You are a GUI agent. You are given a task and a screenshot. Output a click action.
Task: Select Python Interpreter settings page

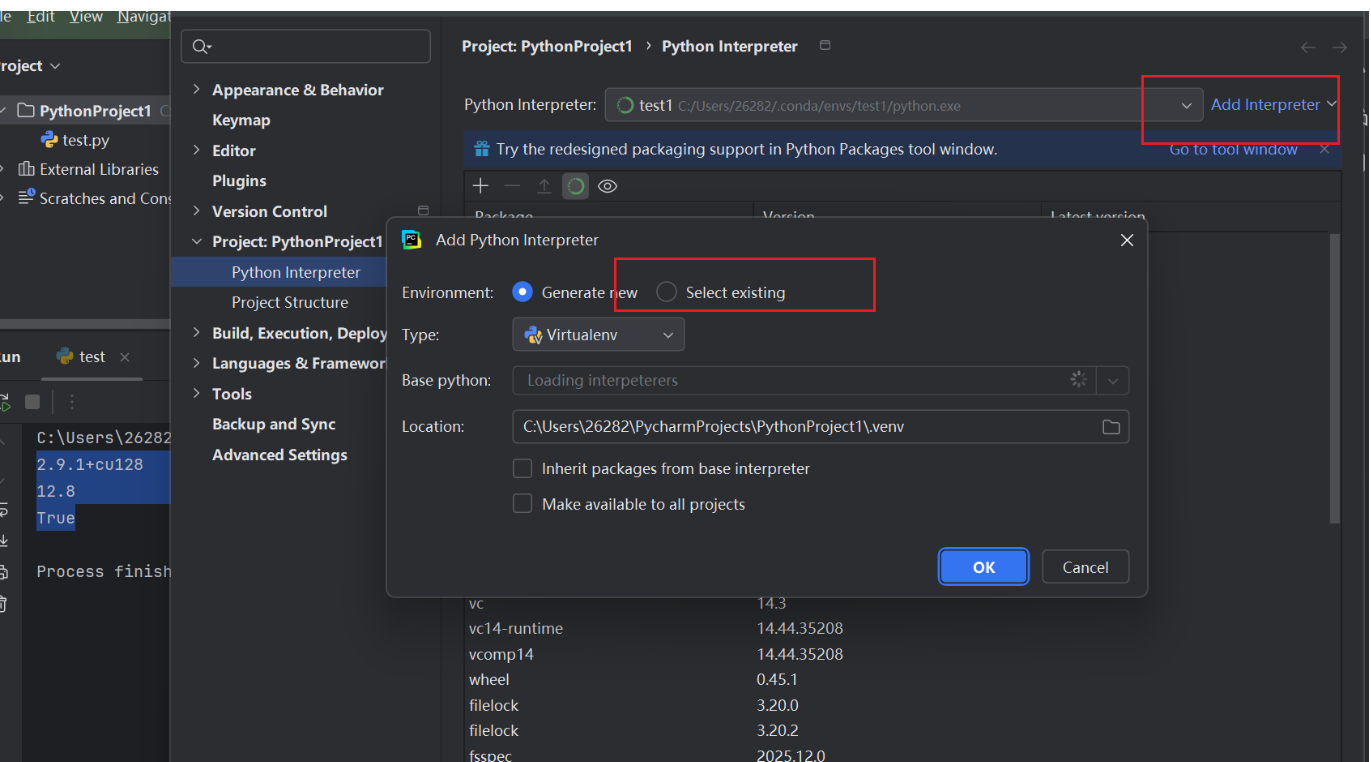[296, 272]
